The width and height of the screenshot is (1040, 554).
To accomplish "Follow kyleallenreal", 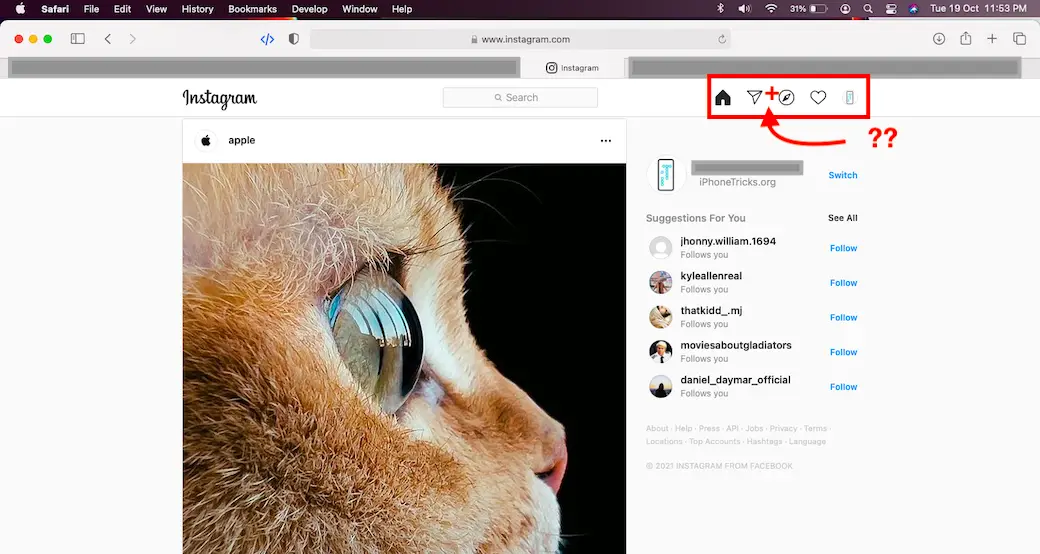I will point(843,283).
